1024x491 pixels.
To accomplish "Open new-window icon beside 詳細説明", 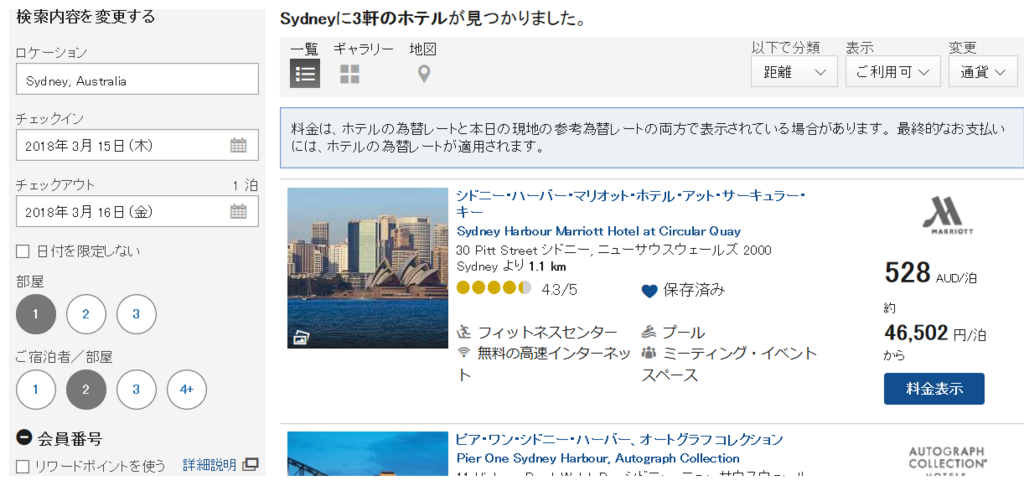I will click(x=250, y=465).
